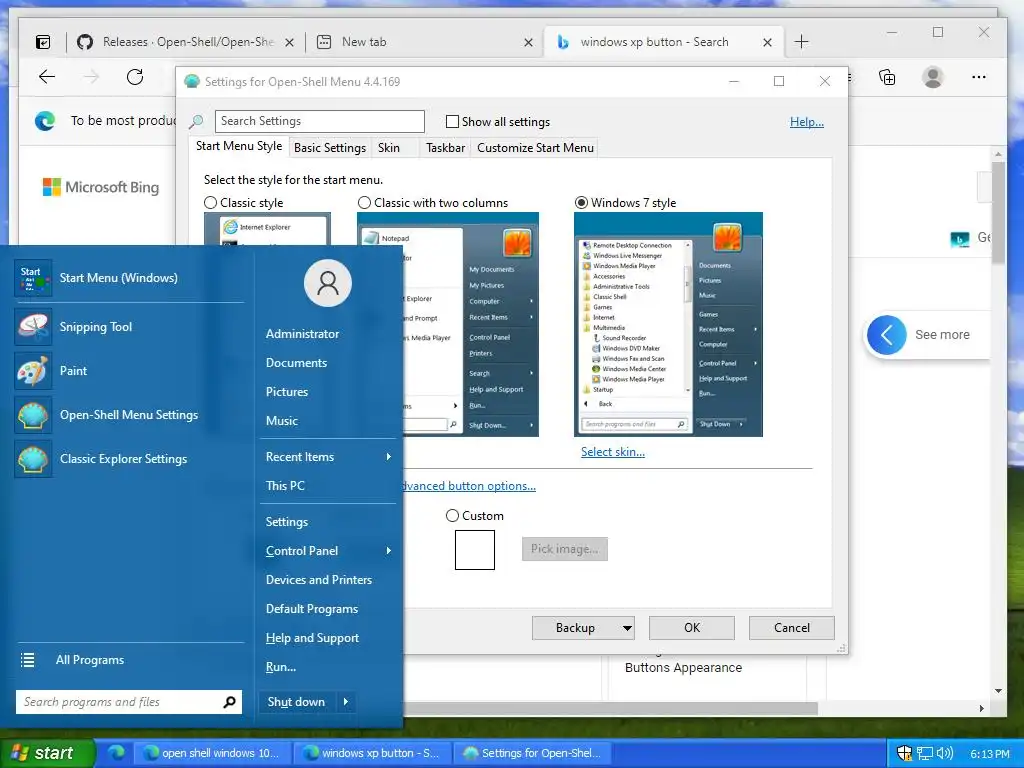The height and width of the screenshot is (768, 1024).
Task: Click Cancel in Open-Shell settings
Action: click(792, 628)
